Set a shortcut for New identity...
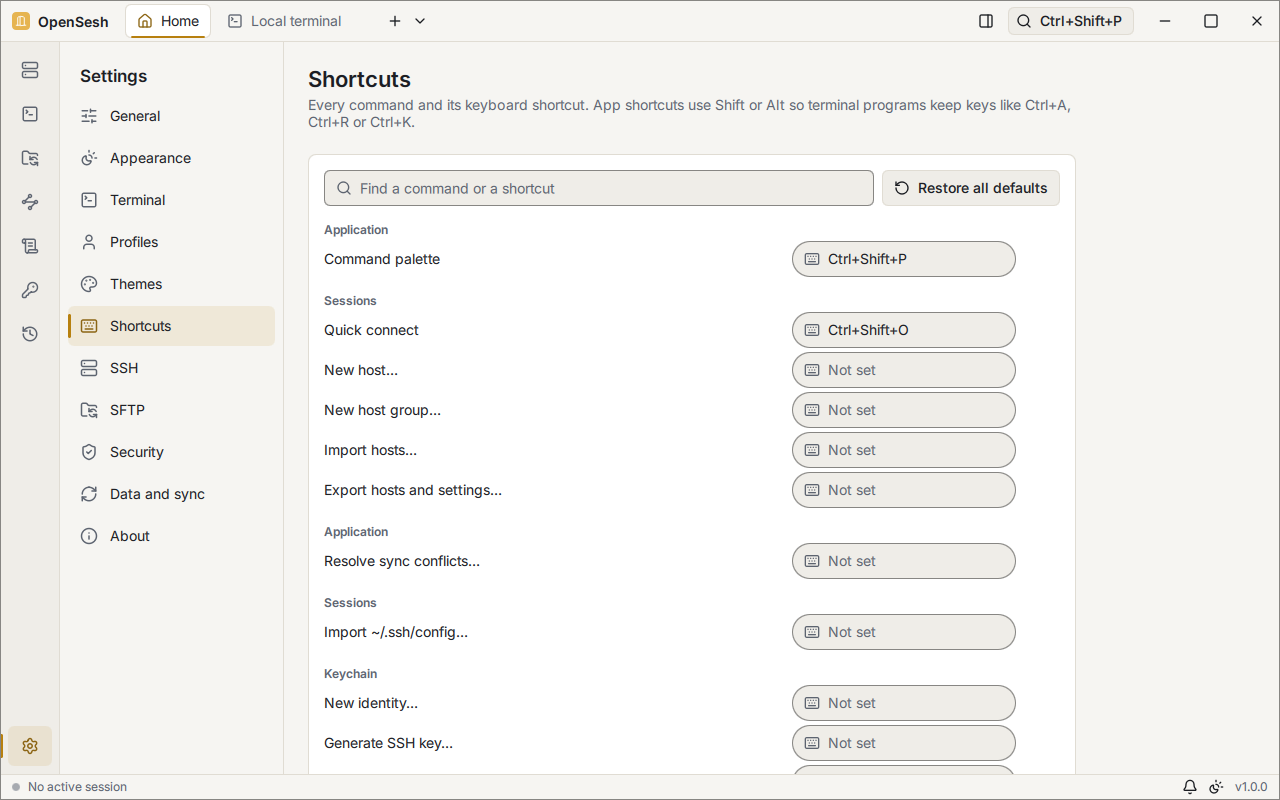This screenshot has height=800, width=1280. coord(904,703)
